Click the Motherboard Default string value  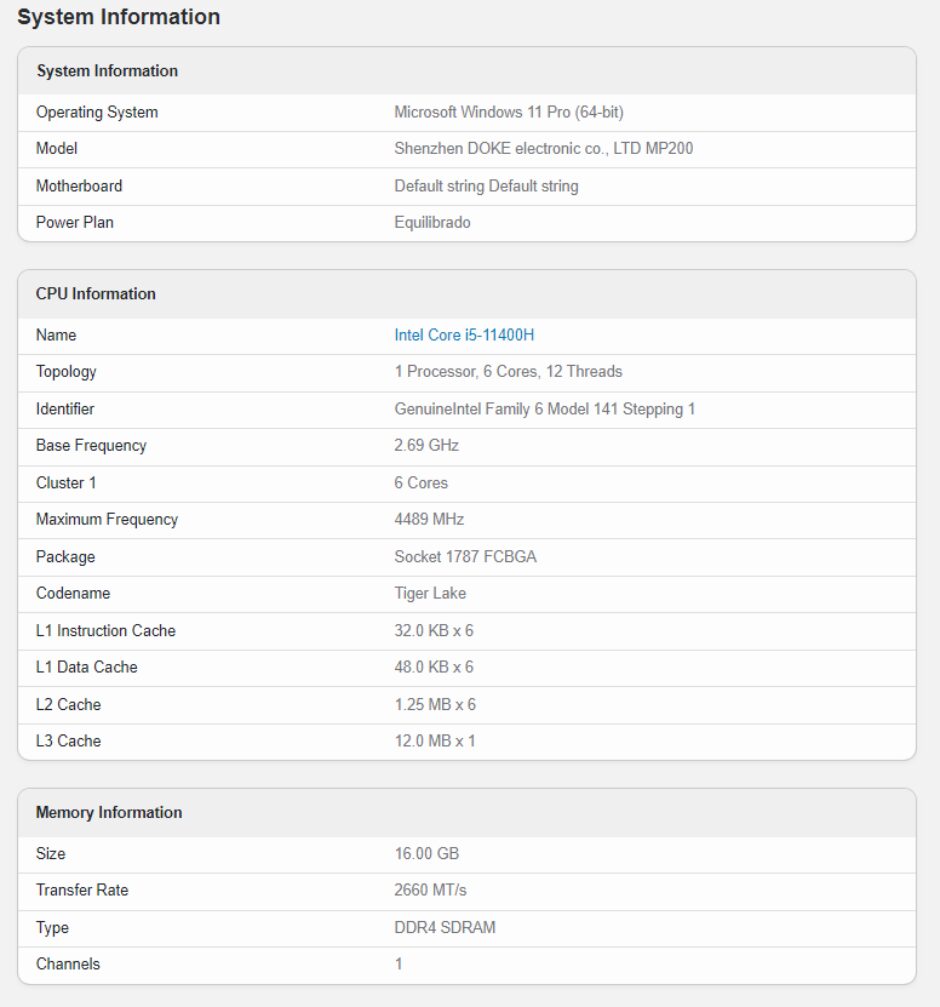tap(486, 186)
